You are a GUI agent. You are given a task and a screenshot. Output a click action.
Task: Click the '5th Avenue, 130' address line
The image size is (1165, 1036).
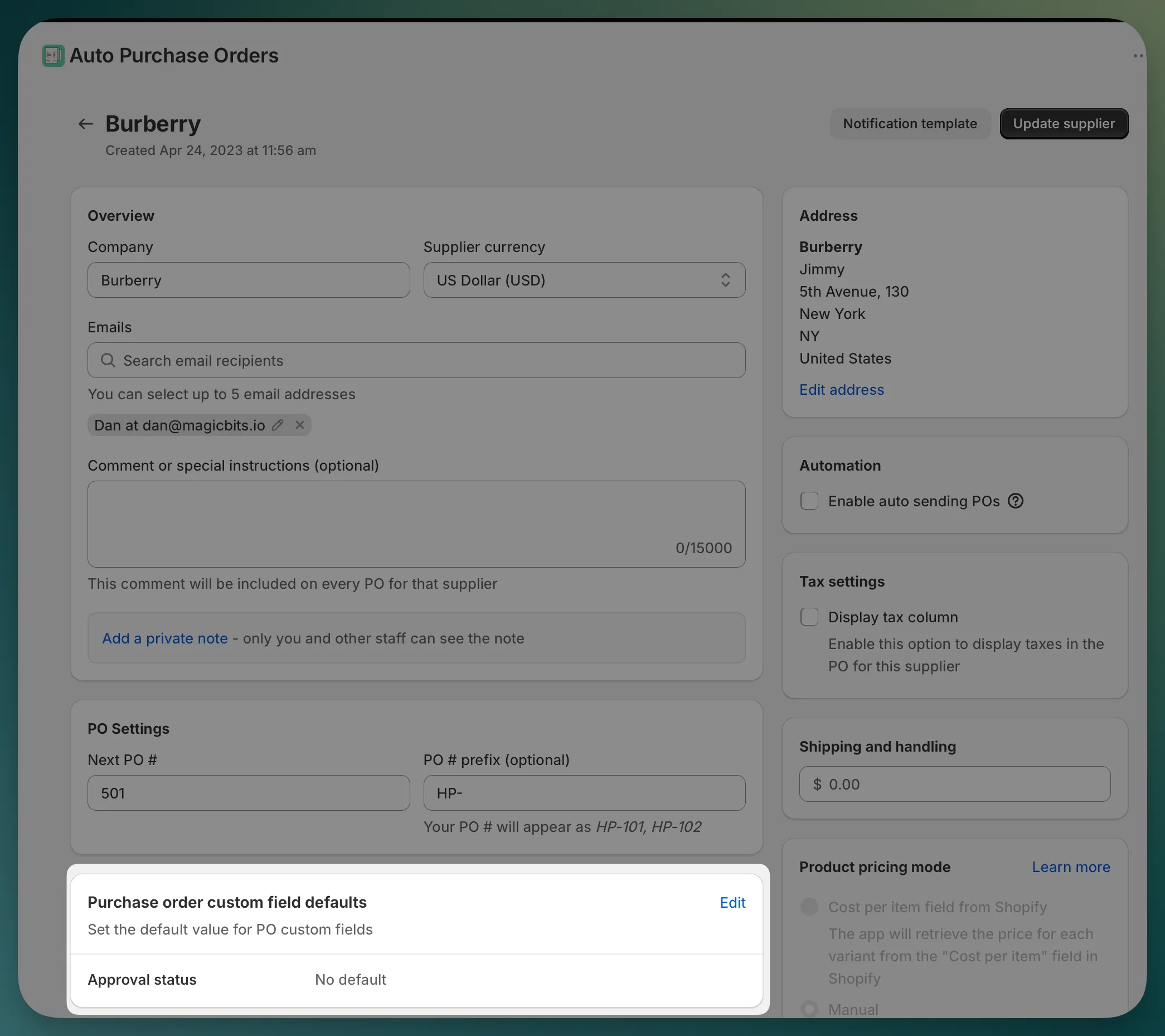[854, 292]
